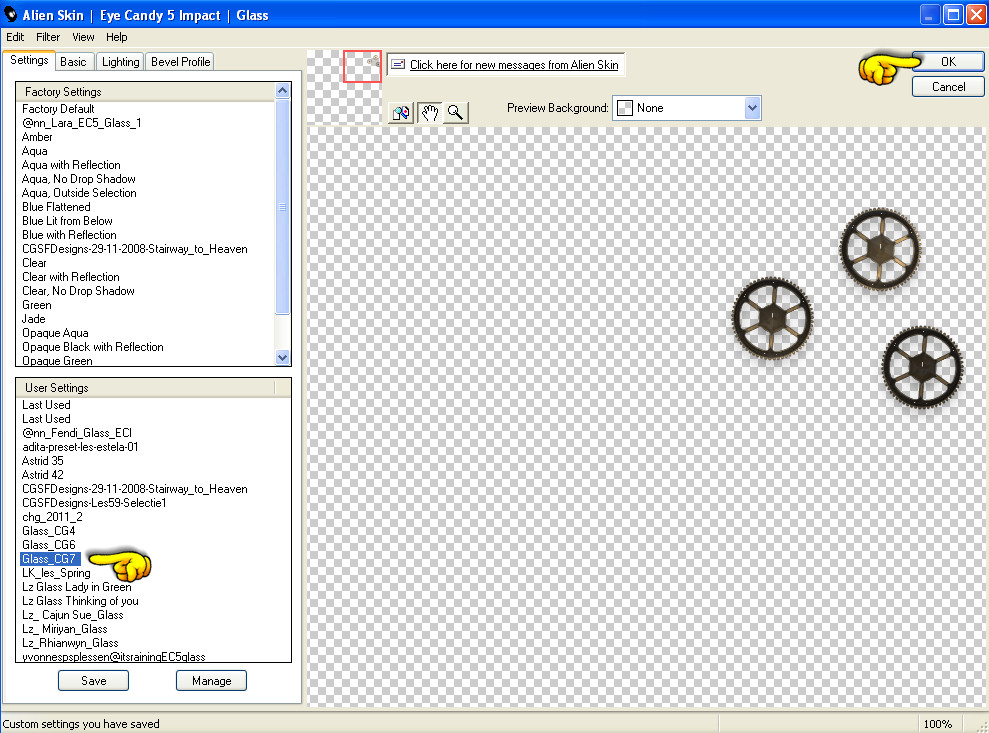Open the Help menu
This screenshot has width=989, height=733.
[117, 37]
